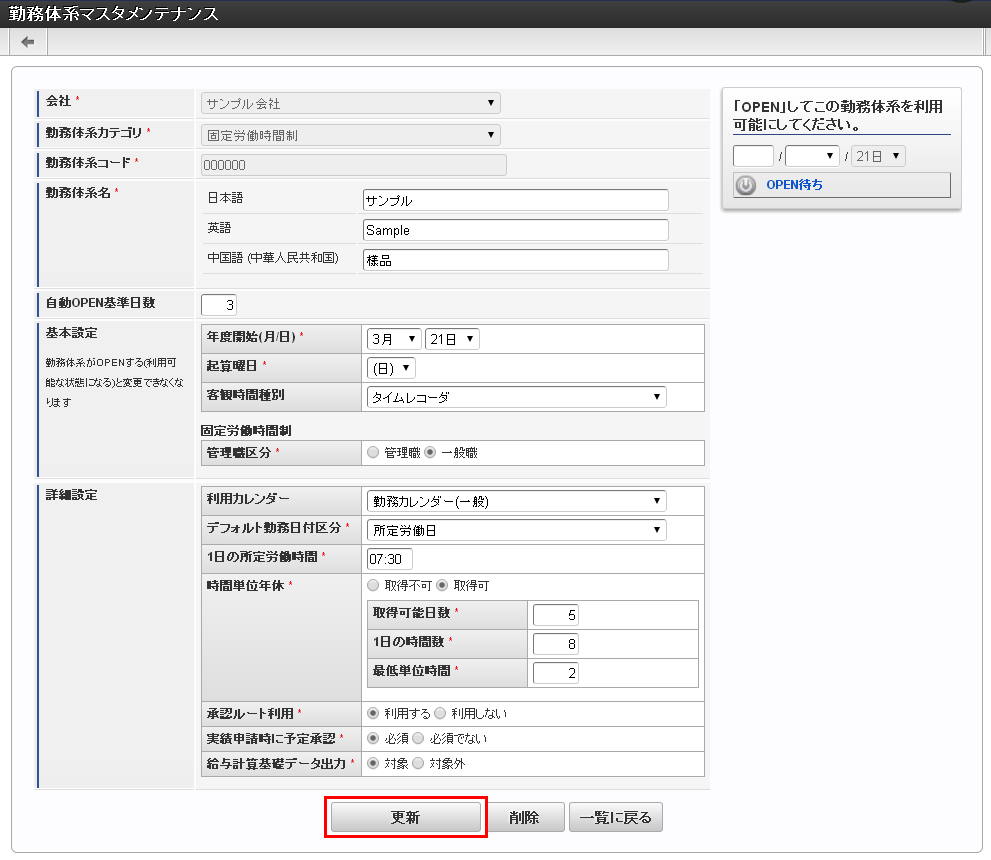Select 必須でない for 実績申請時に予定承認
The image size is (991, 860).
[419, 739]
